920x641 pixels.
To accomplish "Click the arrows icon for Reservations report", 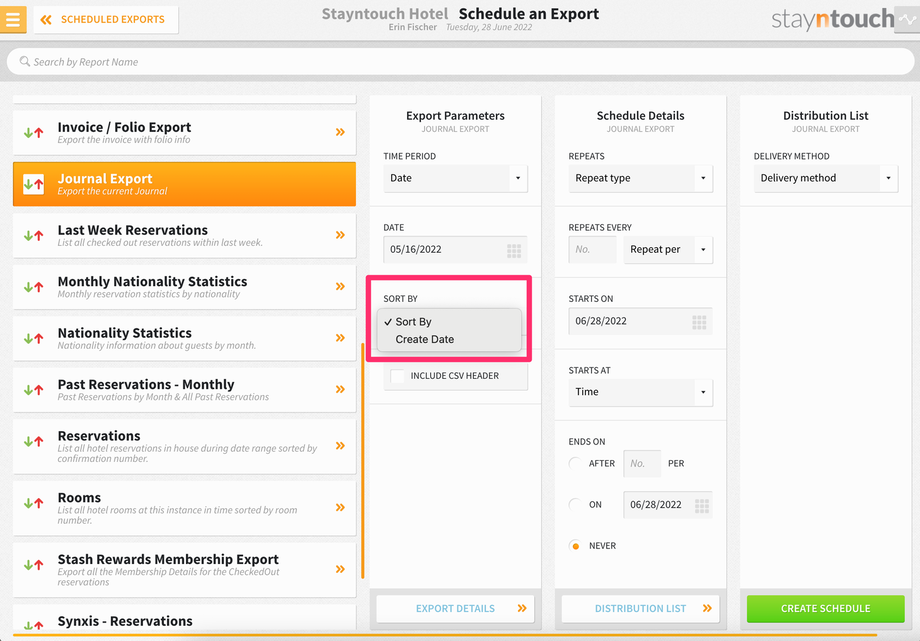I will pyautogui.click(x=33, y=441).
